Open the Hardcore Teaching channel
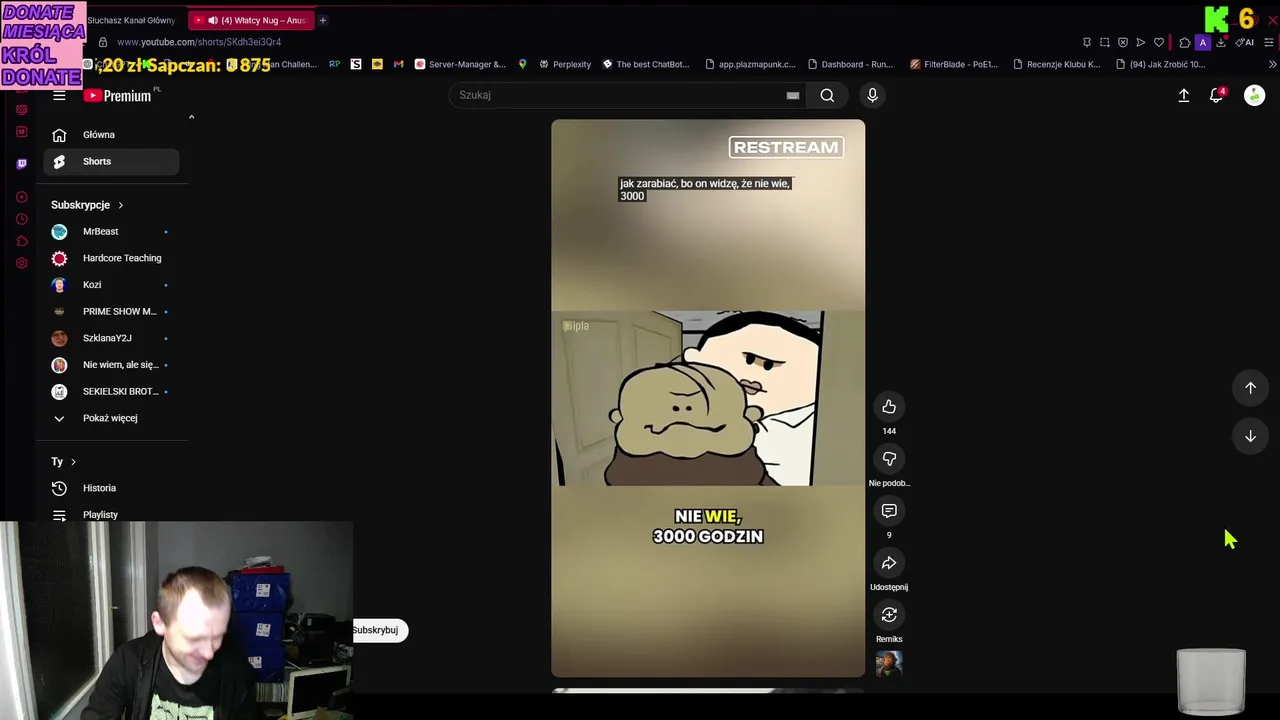 (111, 258)
